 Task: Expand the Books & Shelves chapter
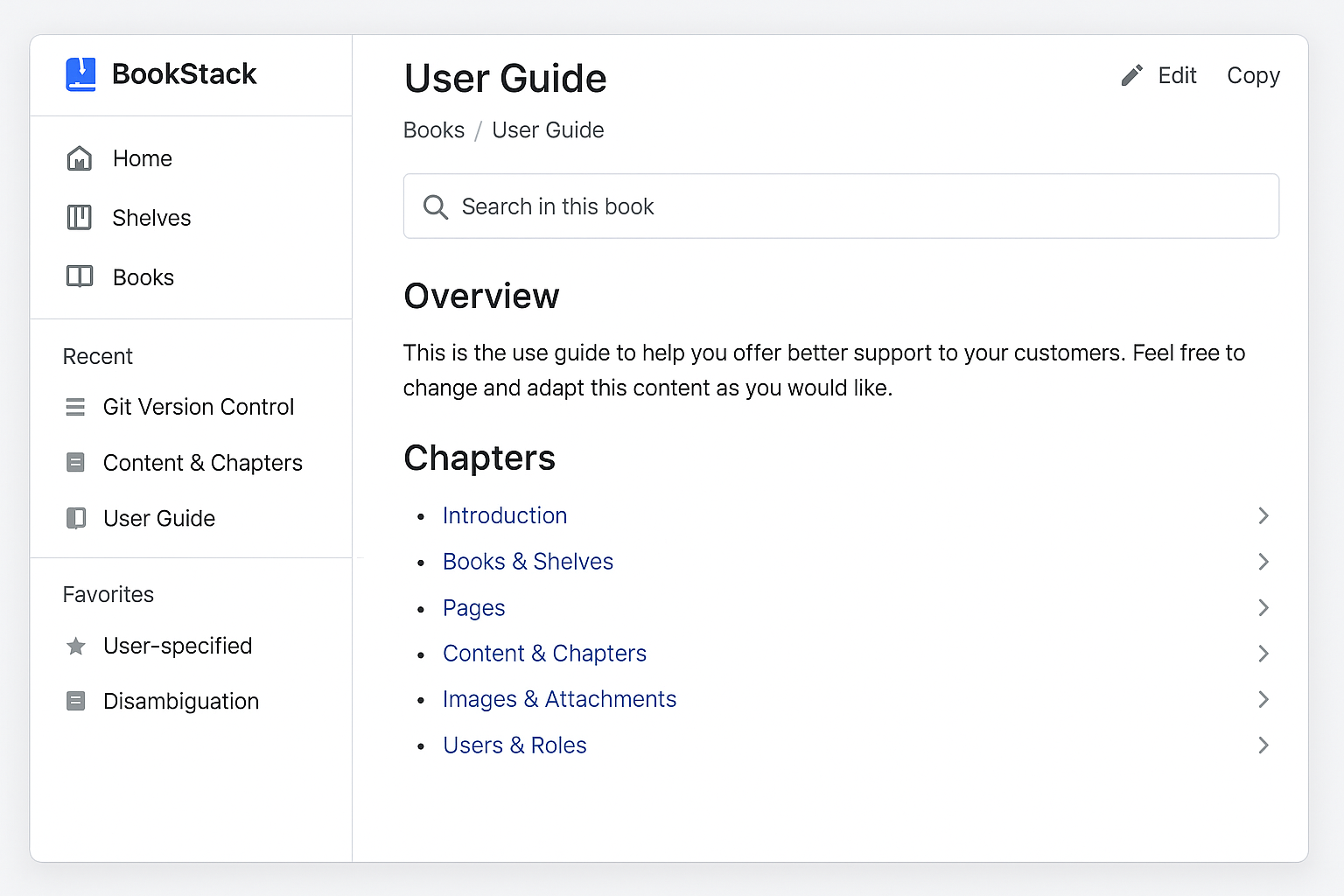(1263, 562)
